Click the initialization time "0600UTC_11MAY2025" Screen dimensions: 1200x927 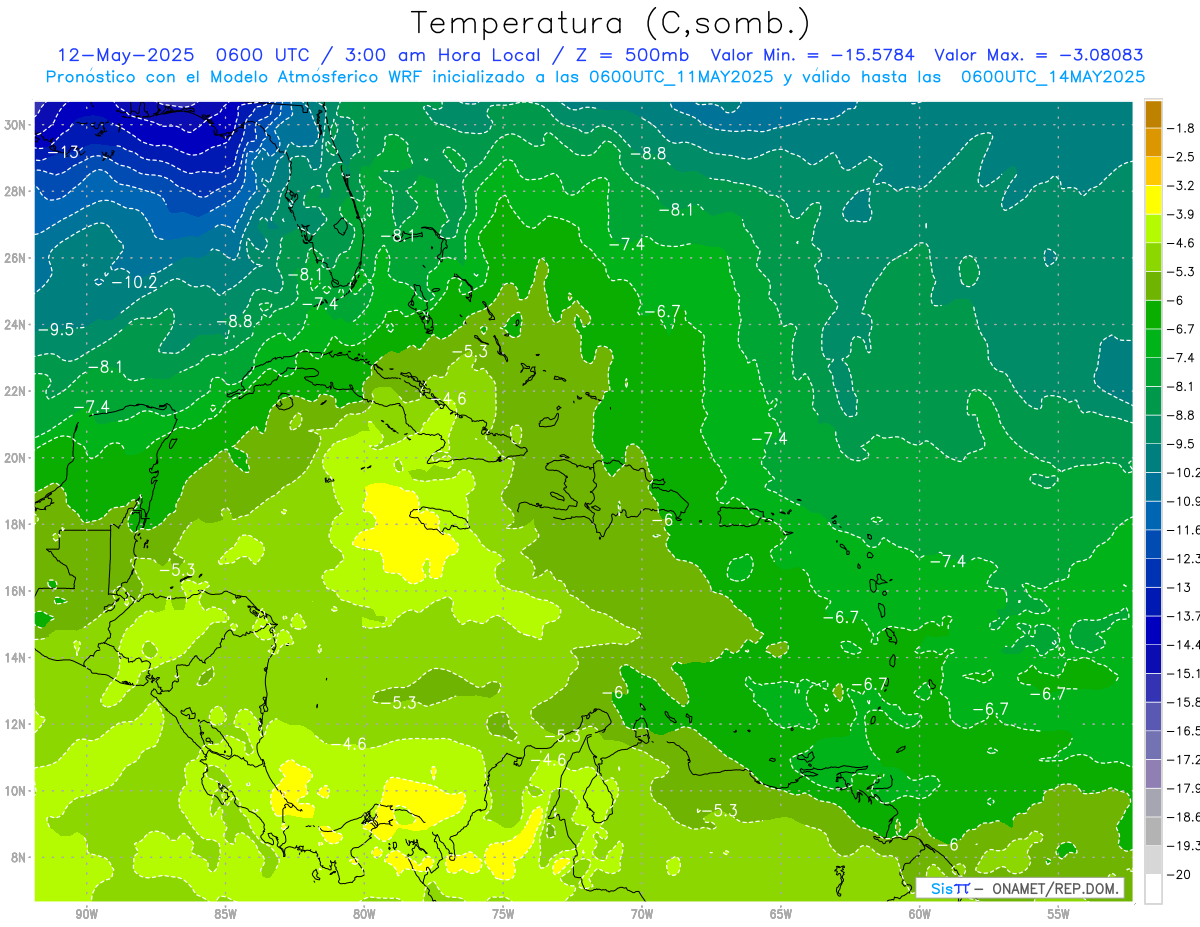pos(681,77)
